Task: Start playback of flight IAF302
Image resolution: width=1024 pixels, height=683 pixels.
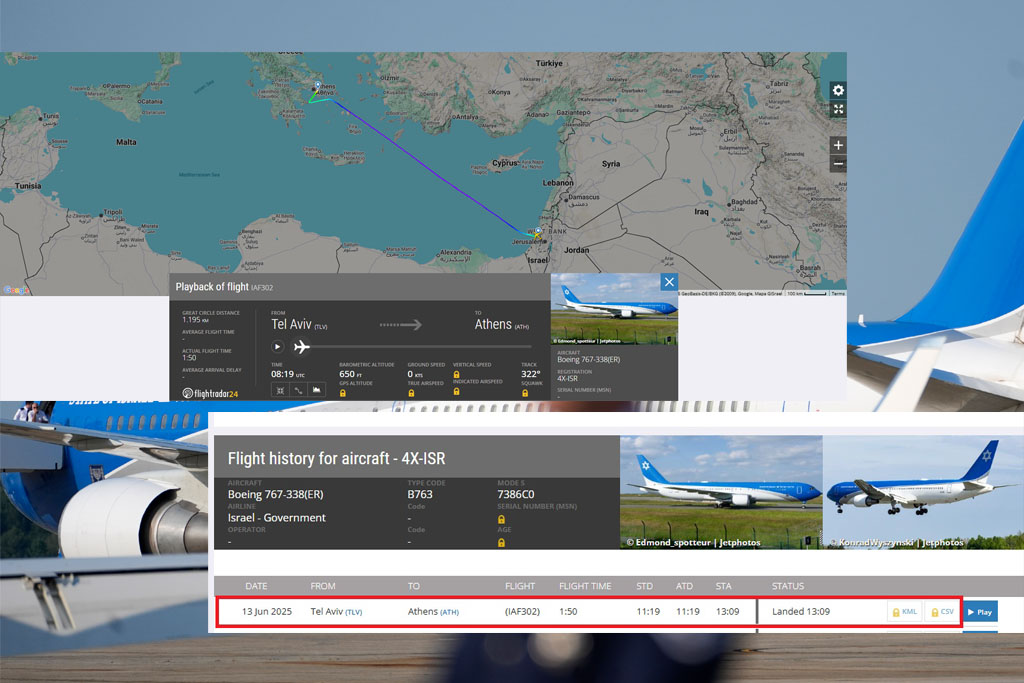Action: pos(277,347)
